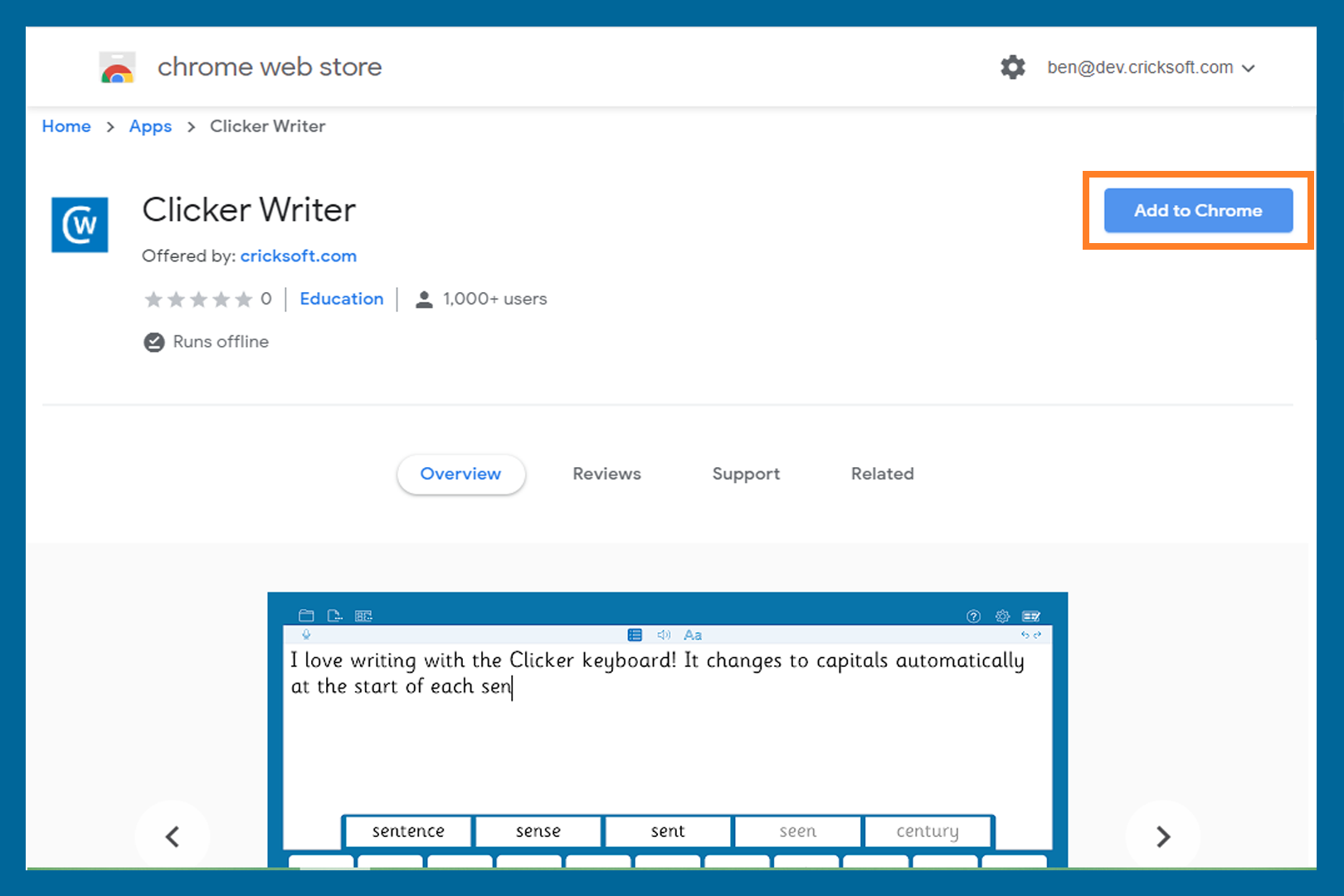
Task: Click the folder icon in app preview
Action: 306,616
